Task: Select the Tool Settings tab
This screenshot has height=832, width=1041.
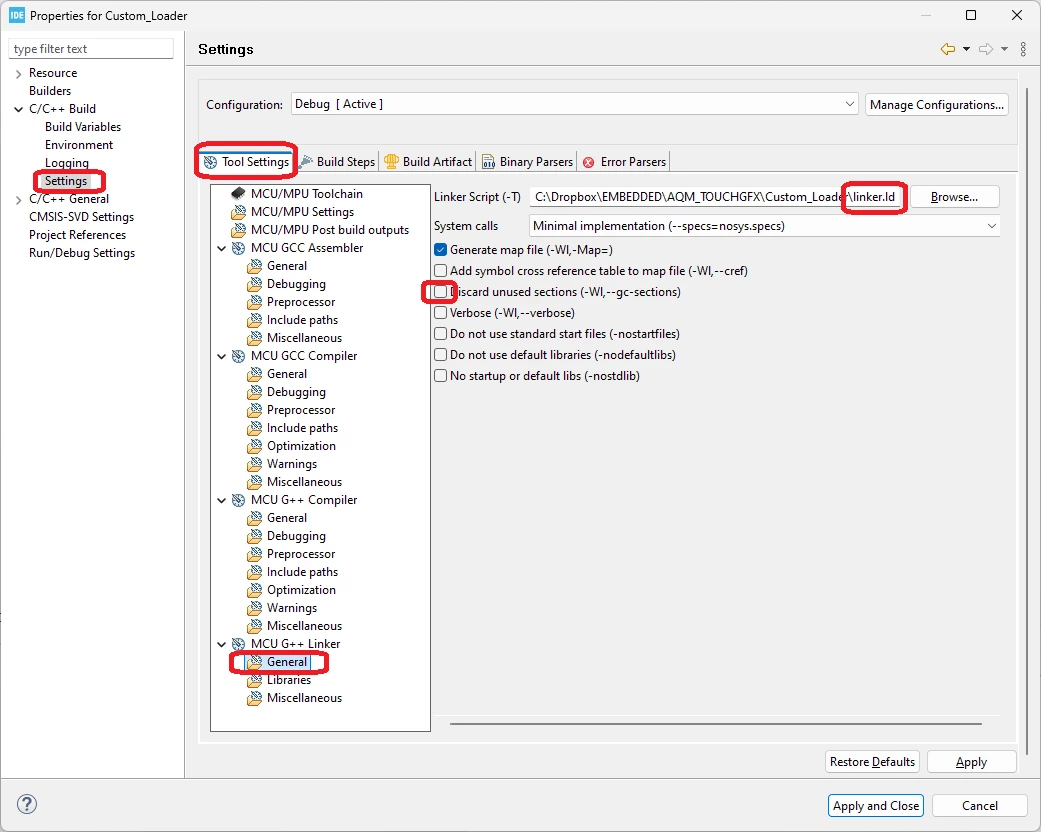Action: (x=246, y=161)
